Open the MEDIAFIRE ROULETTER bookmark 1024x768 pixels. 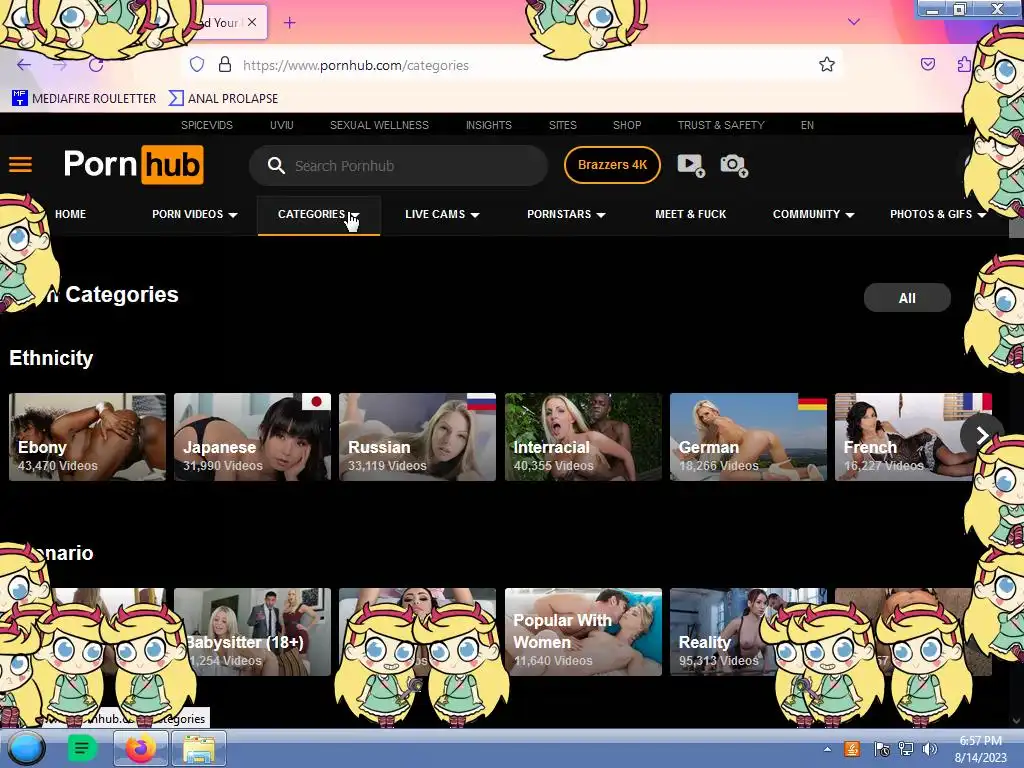84,99
